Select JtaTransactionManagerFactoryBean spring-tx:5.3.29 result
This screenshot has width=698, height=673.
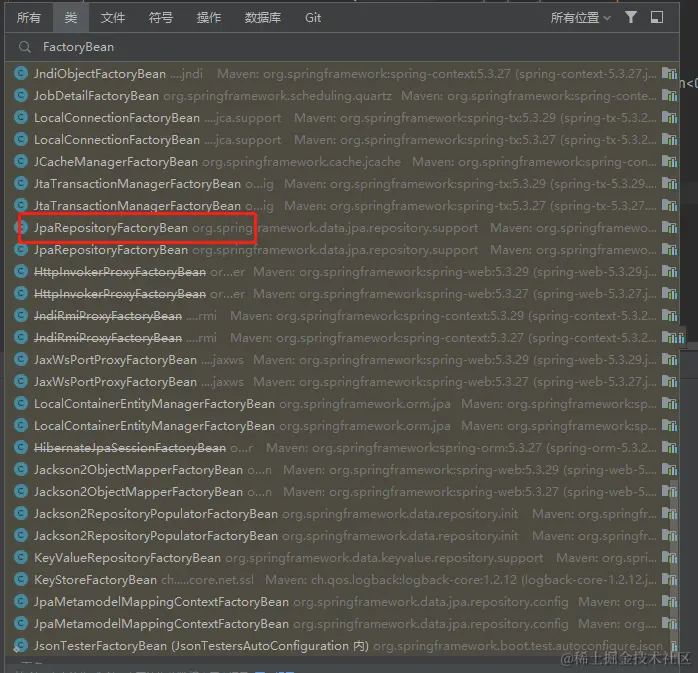pyautogui.click(x=342, y=184)
